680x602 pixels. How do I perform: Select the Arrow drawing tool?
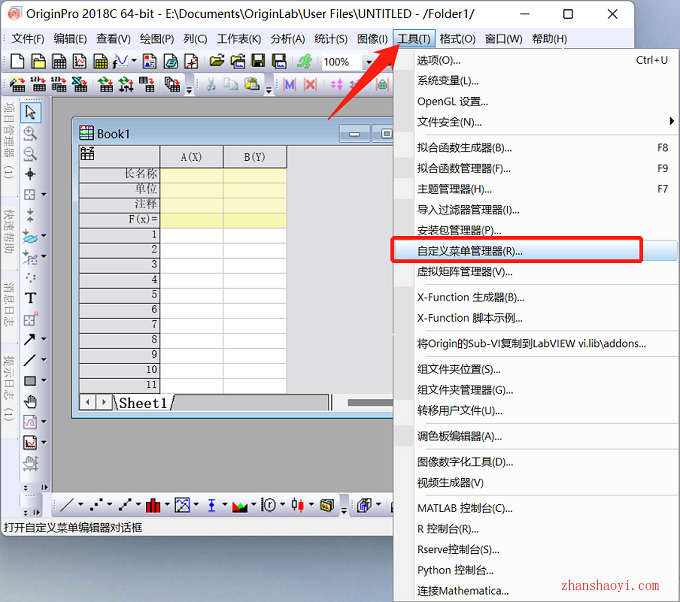pyautogui.click(x=29, y=339)
